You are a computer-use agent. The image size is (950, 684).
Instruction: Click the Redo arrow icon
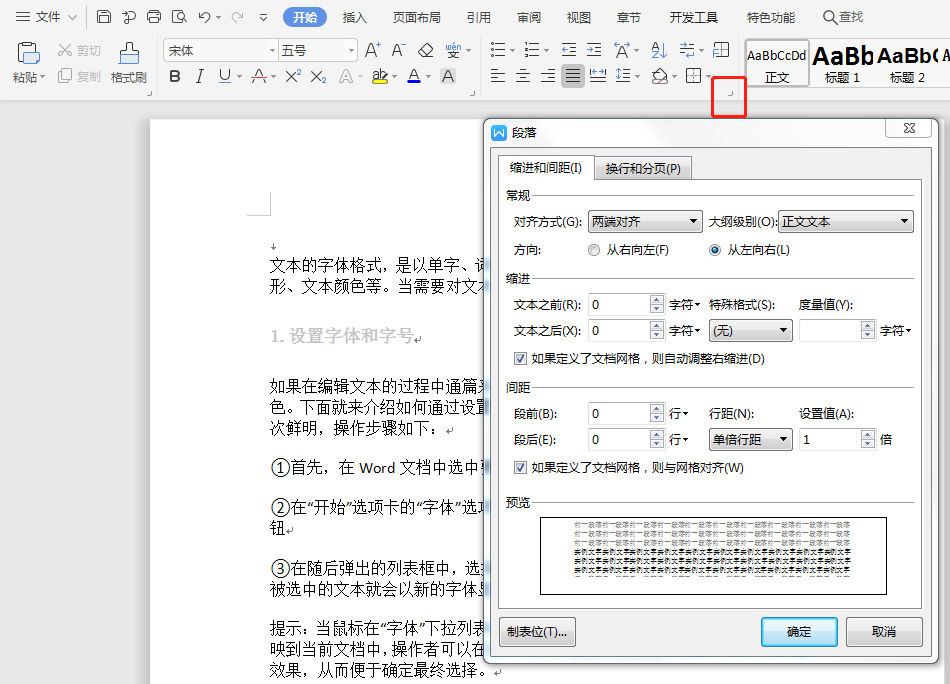pyautogui.click(x=238, y=17)
